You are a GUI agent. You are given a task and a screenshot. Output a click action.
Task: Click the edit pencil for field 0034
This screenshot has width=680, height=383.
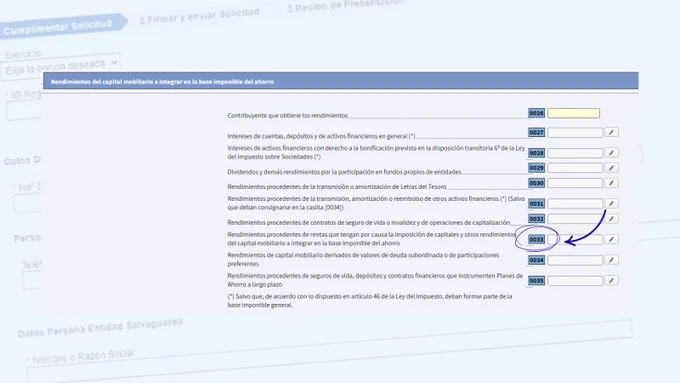(611, 260)
